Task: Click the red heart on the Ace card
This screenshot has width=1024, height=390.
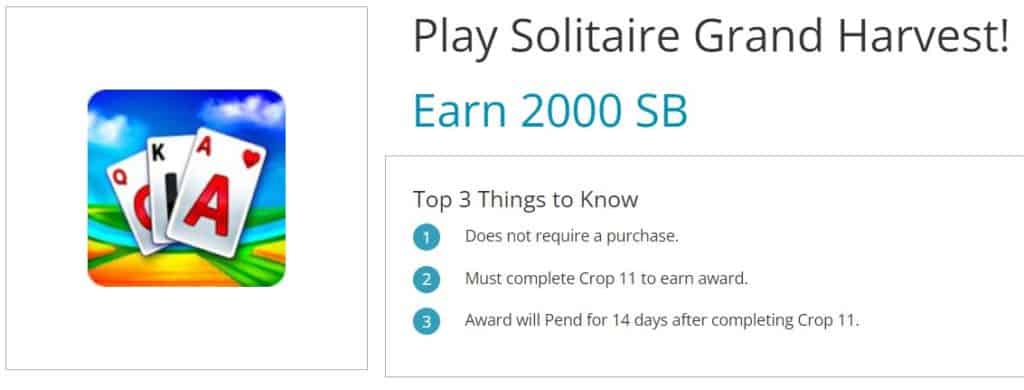Action: 251,159
